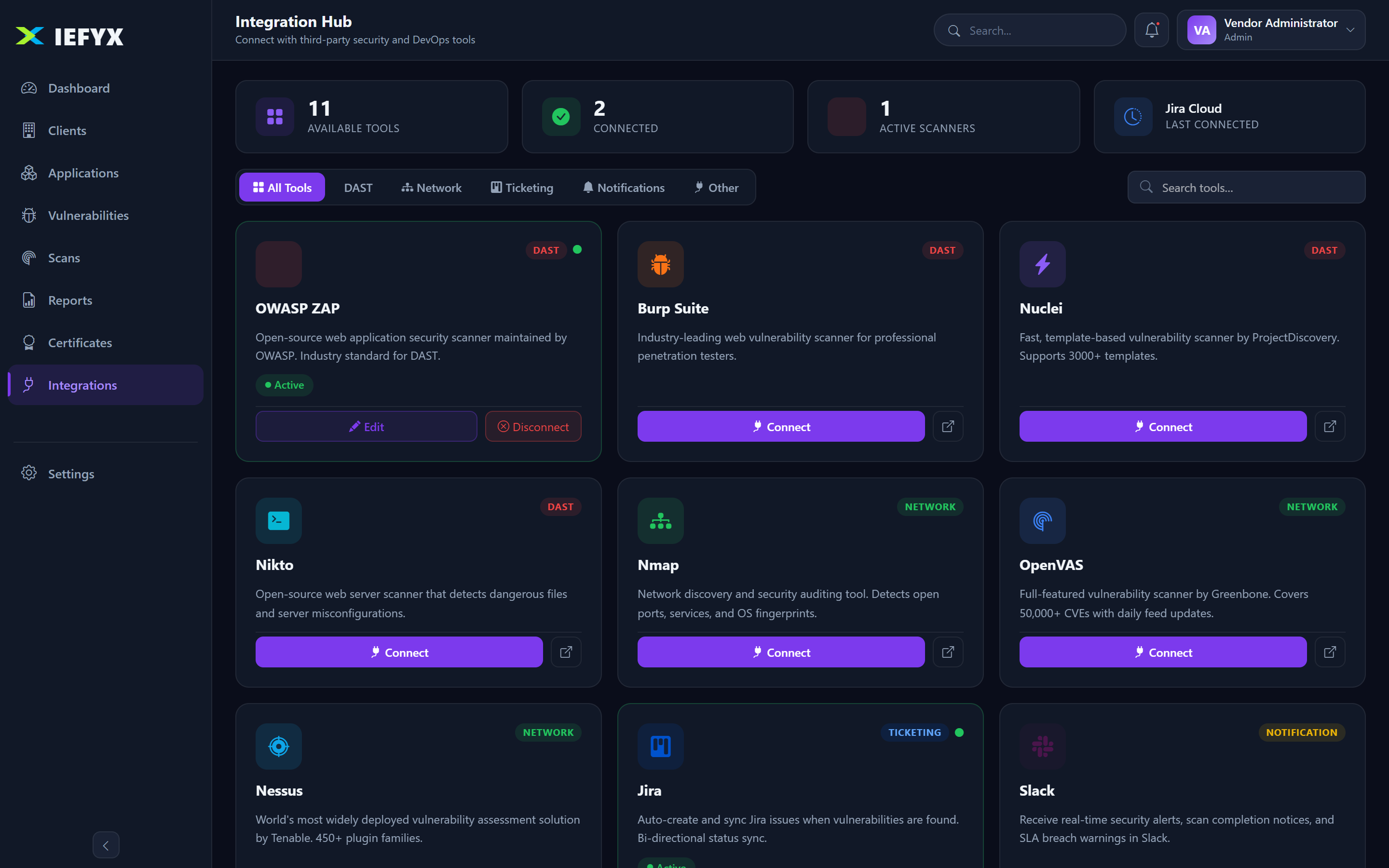Click the Connected green checkmark icon
The image size is (1389, 868).
561,117
